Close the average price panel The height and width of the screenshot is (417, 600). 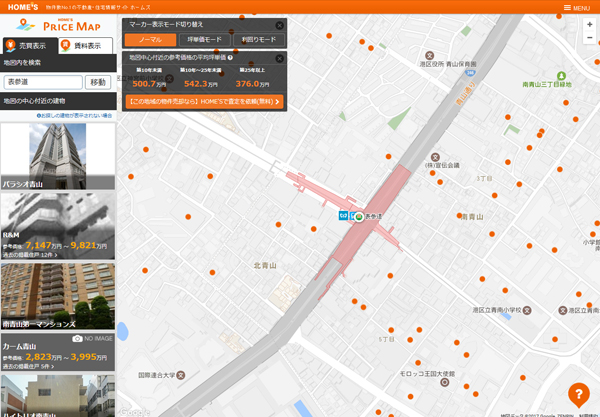tap(280, 58)
